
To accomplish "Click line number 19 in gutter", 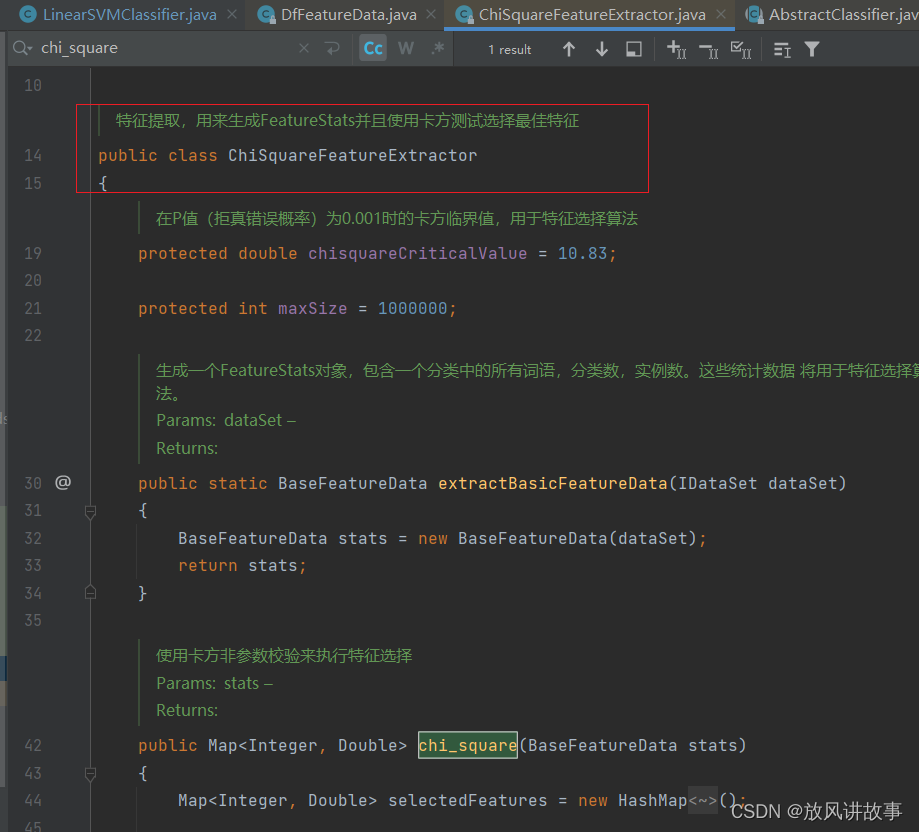I will click(x=33, y=253).
